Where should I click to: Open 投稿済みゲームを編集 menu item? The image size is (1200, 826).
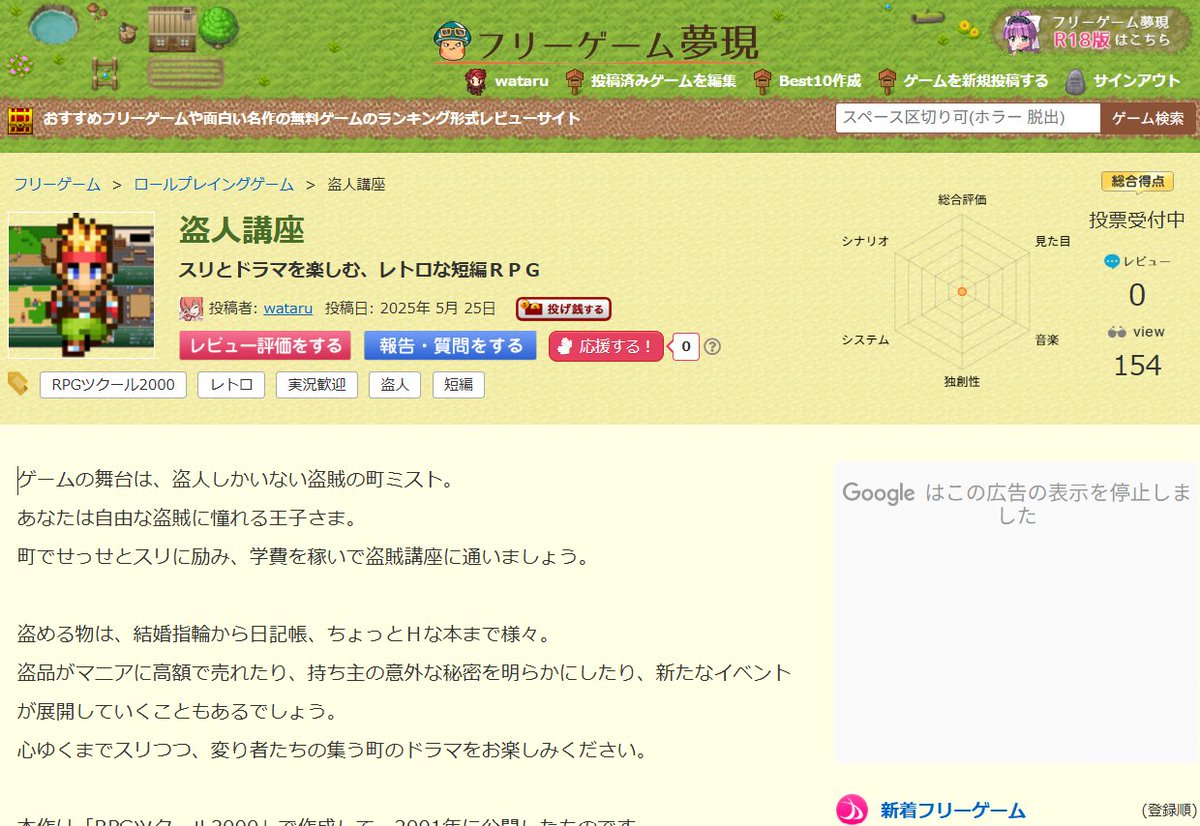pyautogui.click(x=663, y=81)
